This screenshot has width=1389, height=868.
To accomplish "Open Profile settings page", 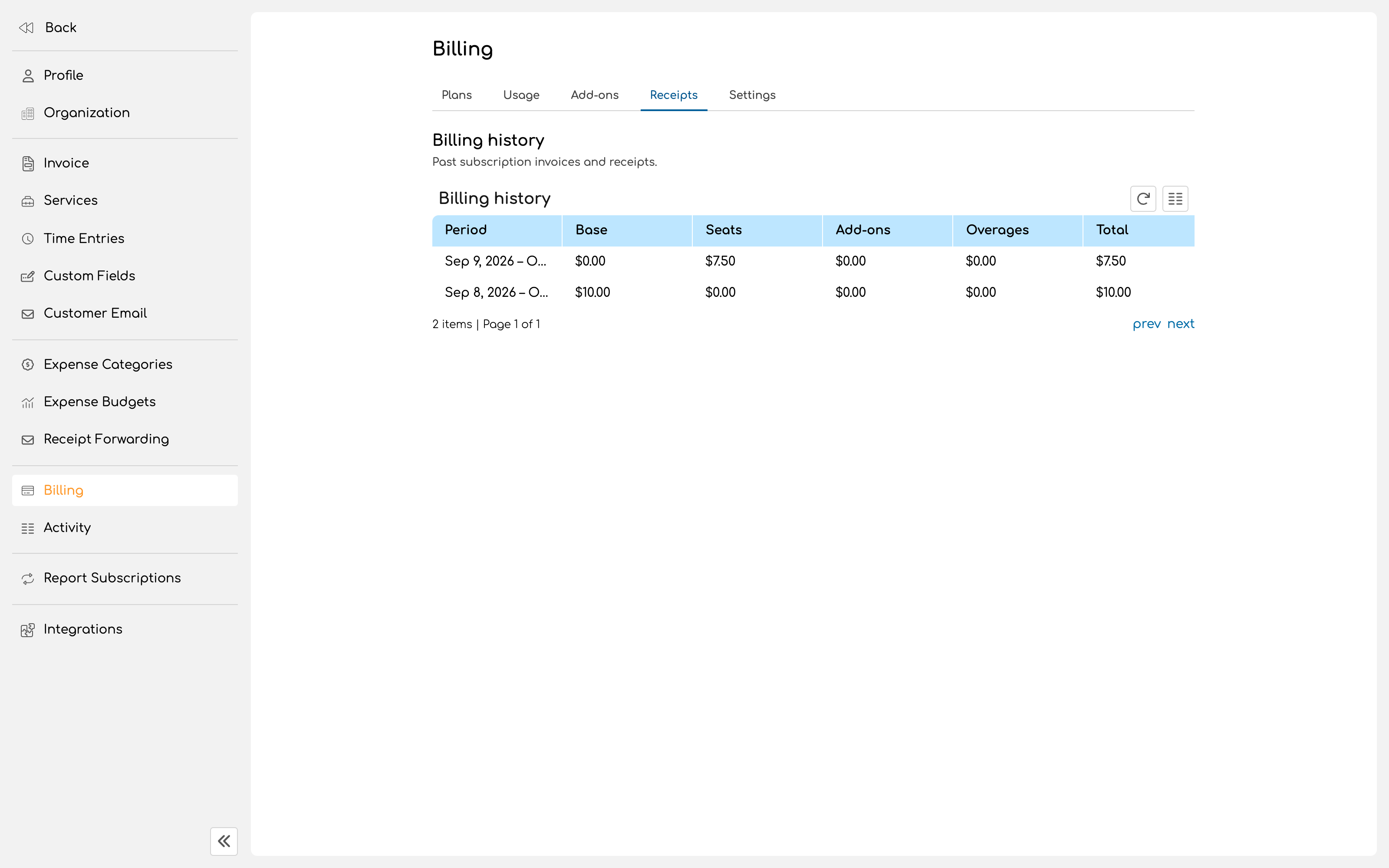I will point(125,75).
